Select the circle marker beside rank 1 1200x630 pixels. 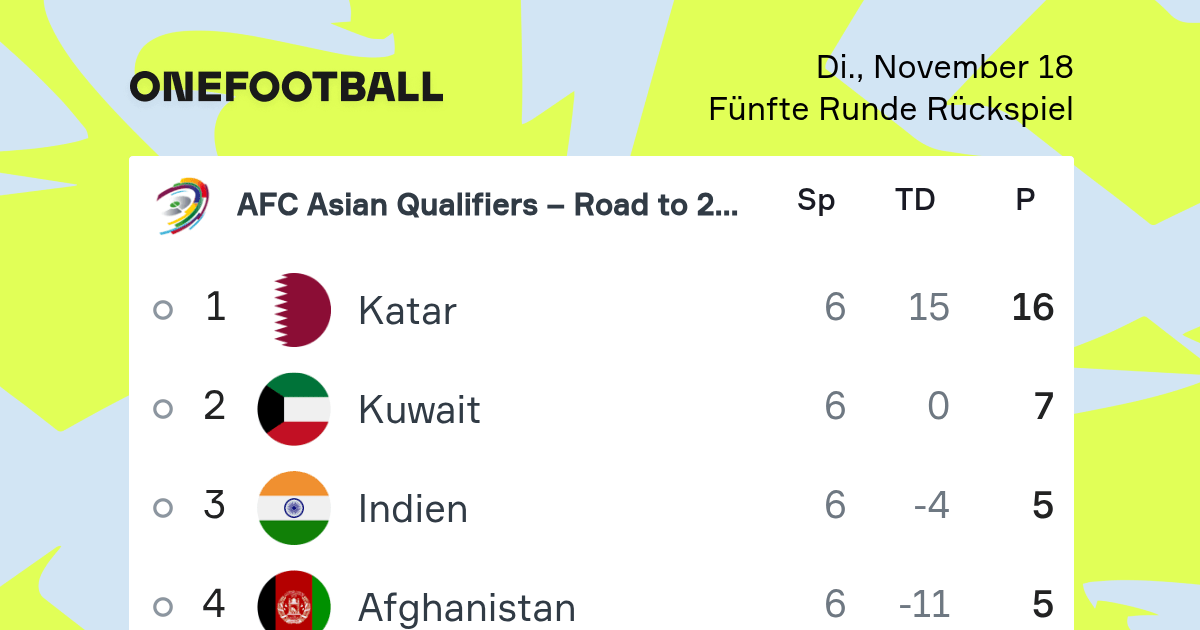(x=163, y=310)
